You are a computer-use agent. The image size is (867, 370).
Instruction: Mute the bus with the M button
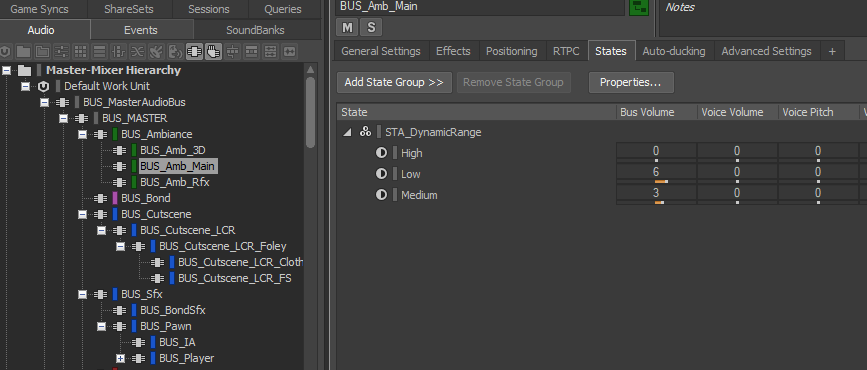pos(347,27)
